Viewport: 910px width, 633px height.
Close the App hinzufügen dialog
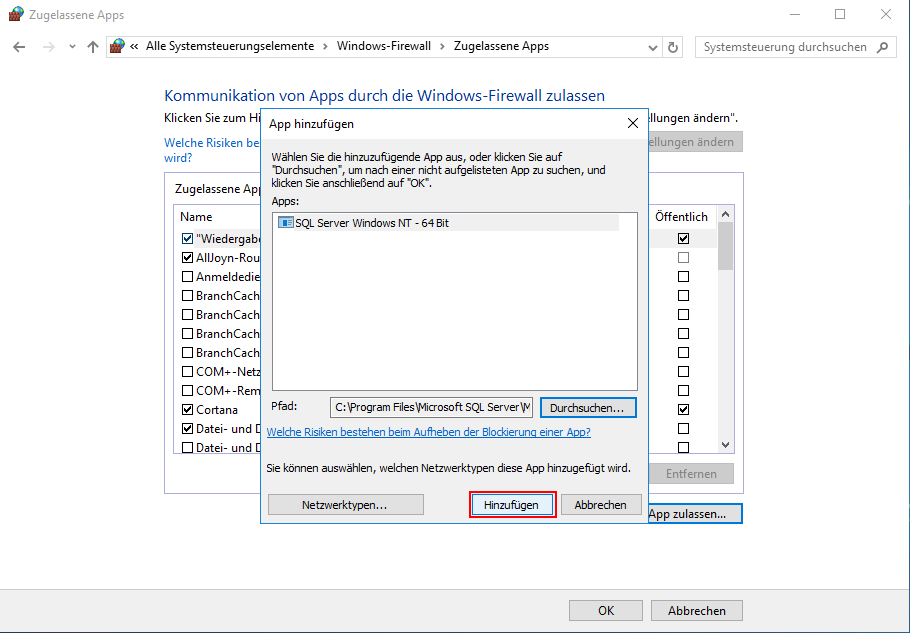point(633,123)
